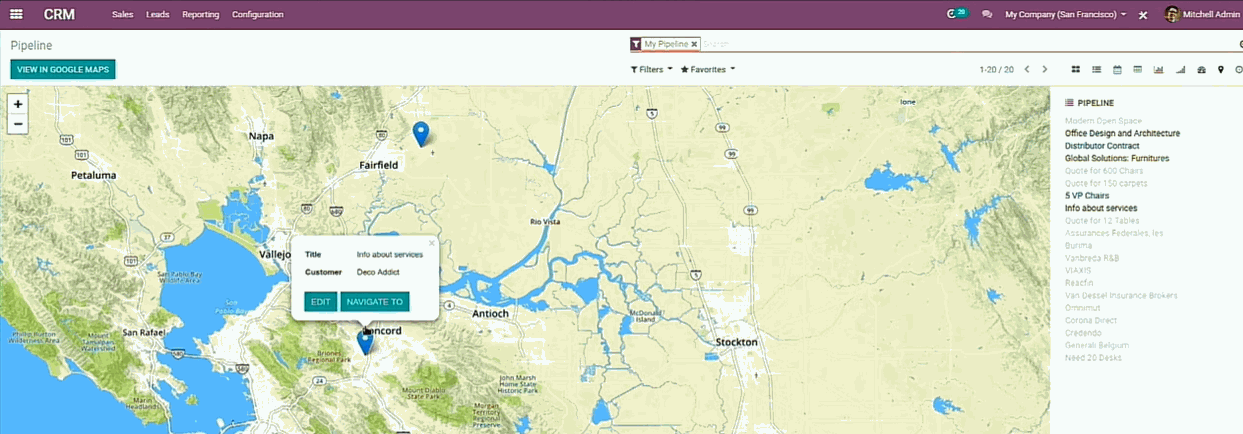The height and width of the screenshot is (434, 1243).
Task: Expand the Favorites dropdown
Action: pos(707,69)
